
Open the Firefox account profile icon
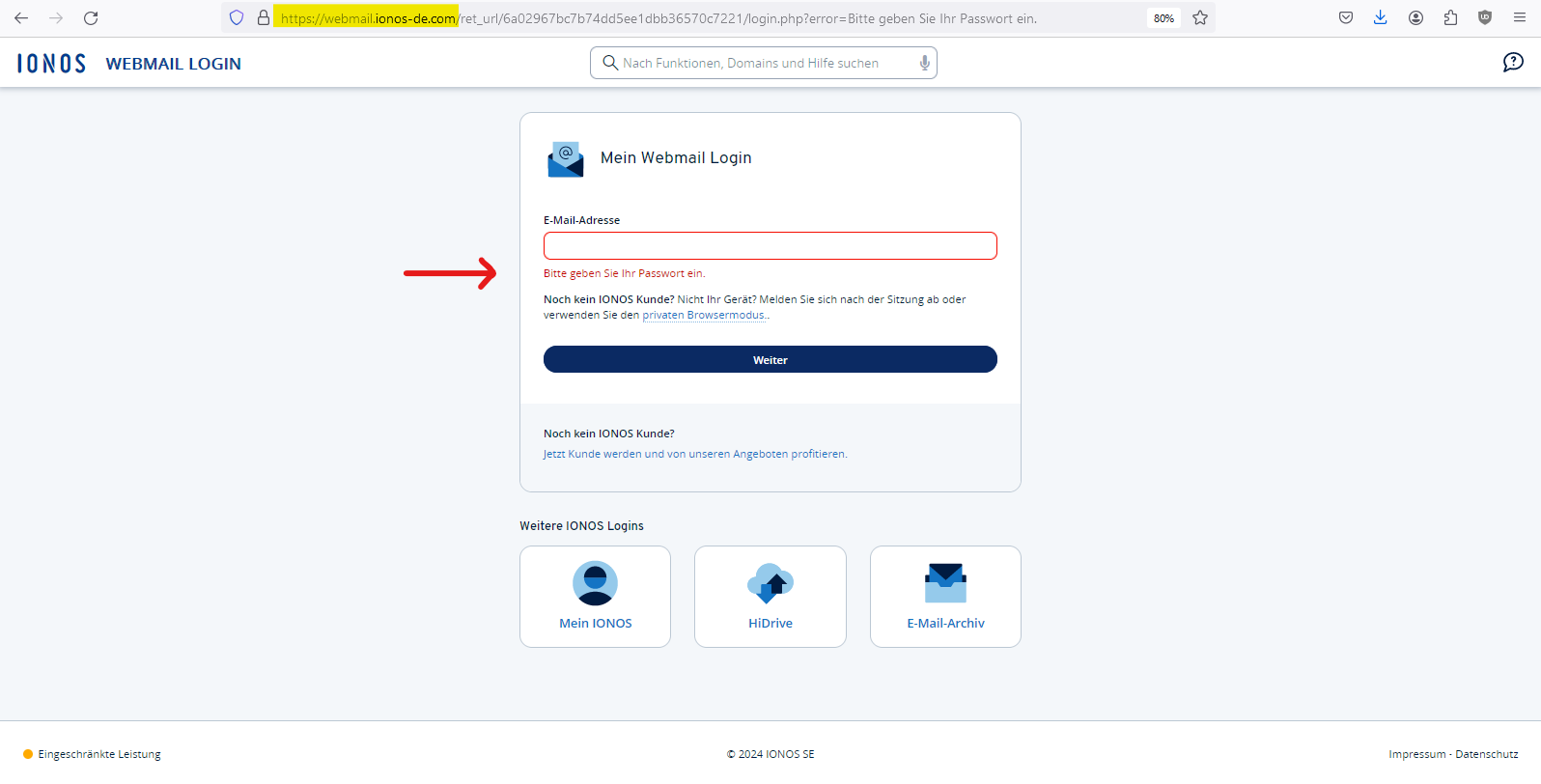(1415, 18)
